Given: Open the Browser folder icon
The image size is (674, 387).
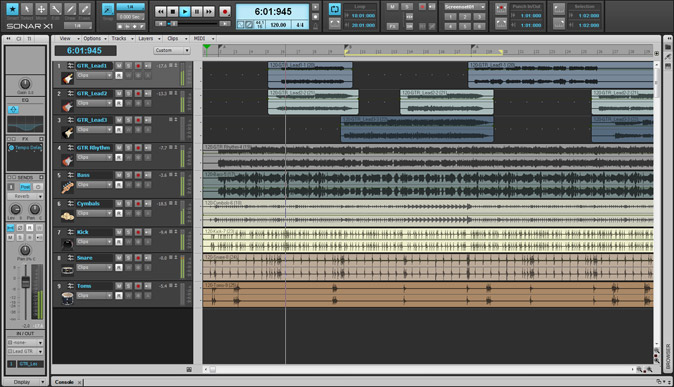Looking at the screenshot, I should tap(668, 47).
